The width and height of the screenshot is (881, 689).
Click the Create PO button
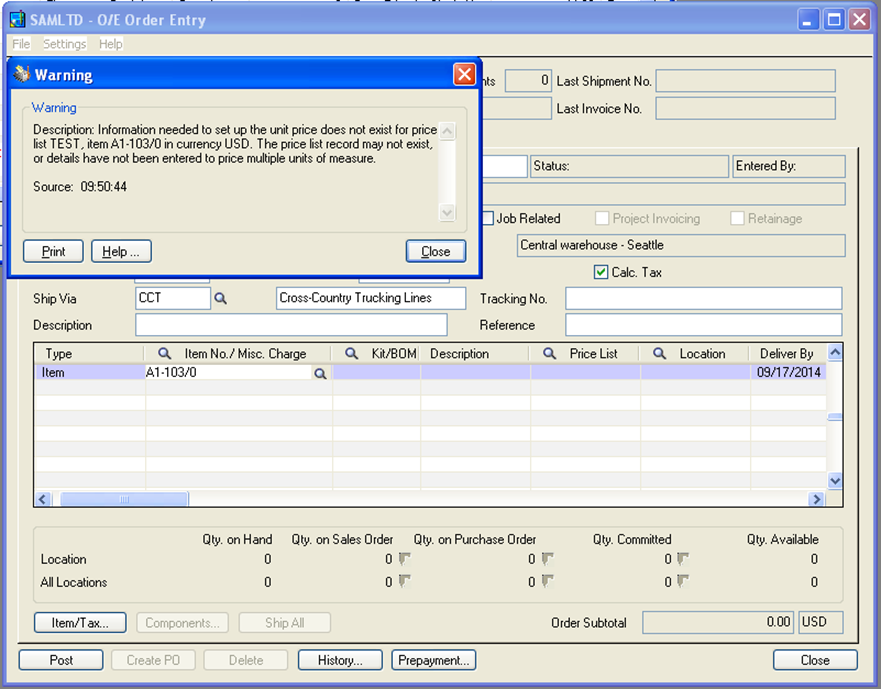(153, 660)
